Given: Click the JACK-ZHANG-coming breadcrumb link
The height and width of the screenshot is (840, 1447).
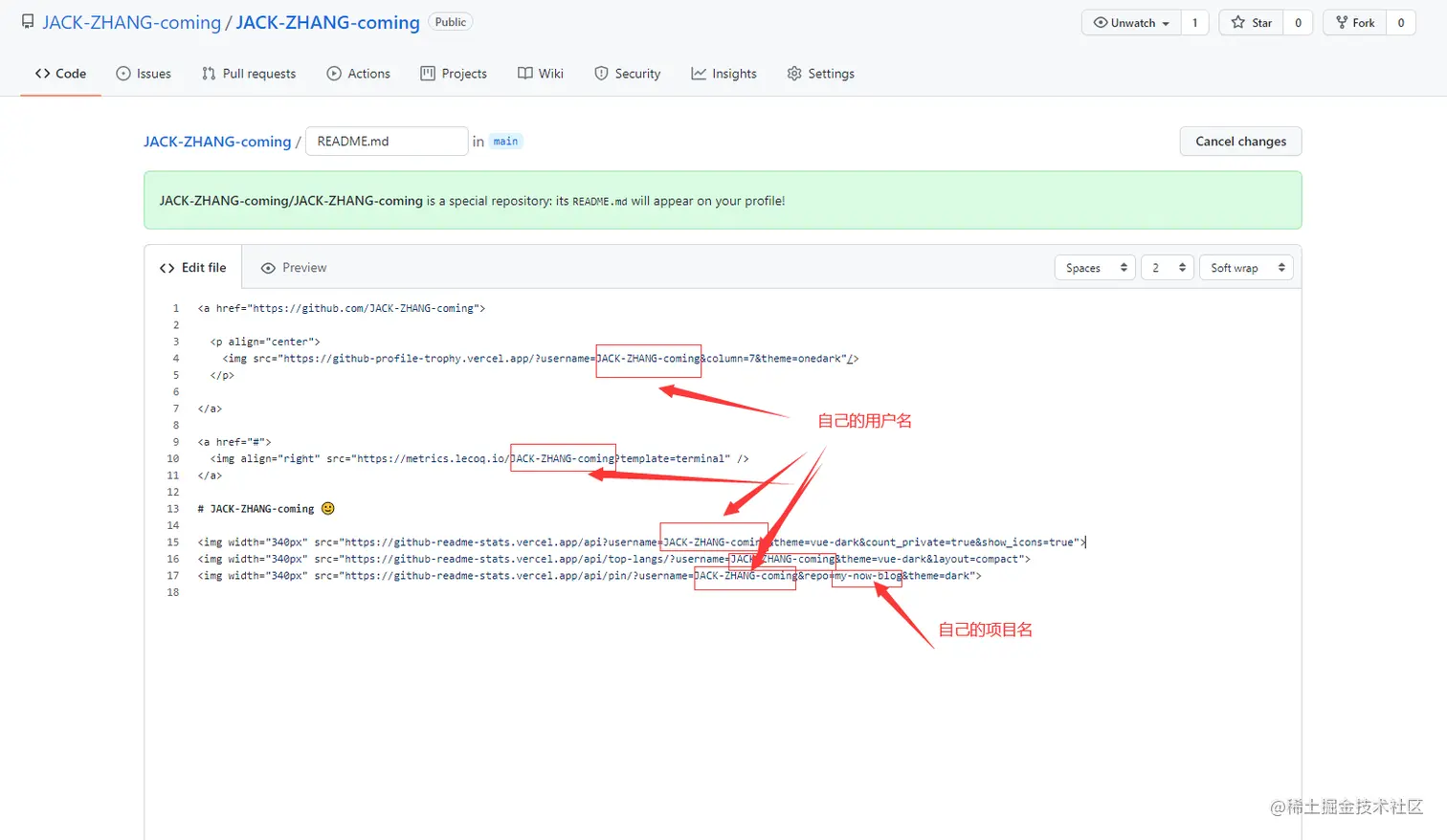Looking at the screenshot, I should pos(217,142).
